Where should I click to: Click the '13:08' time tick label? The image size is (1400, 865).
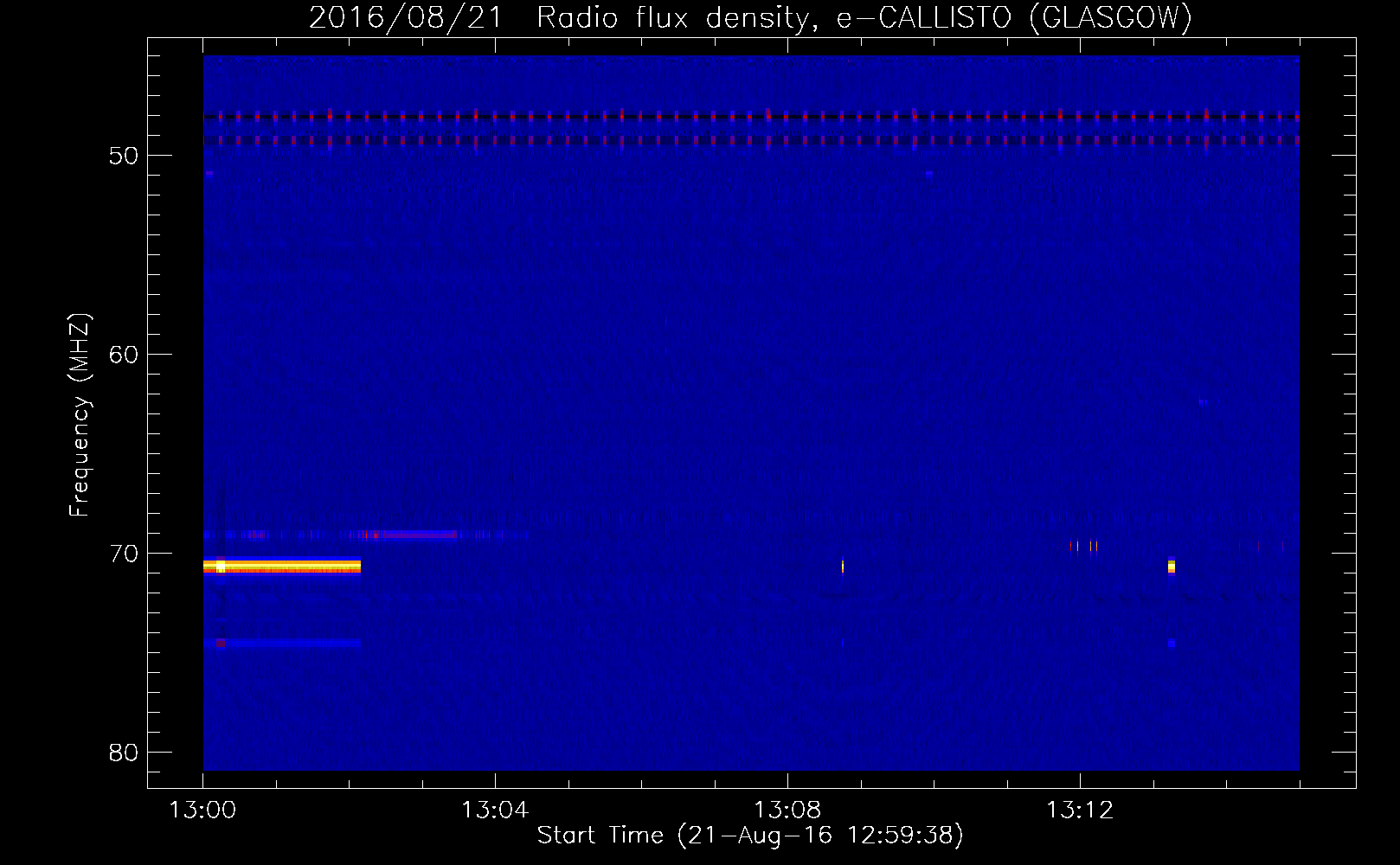[x=787, y=811]
